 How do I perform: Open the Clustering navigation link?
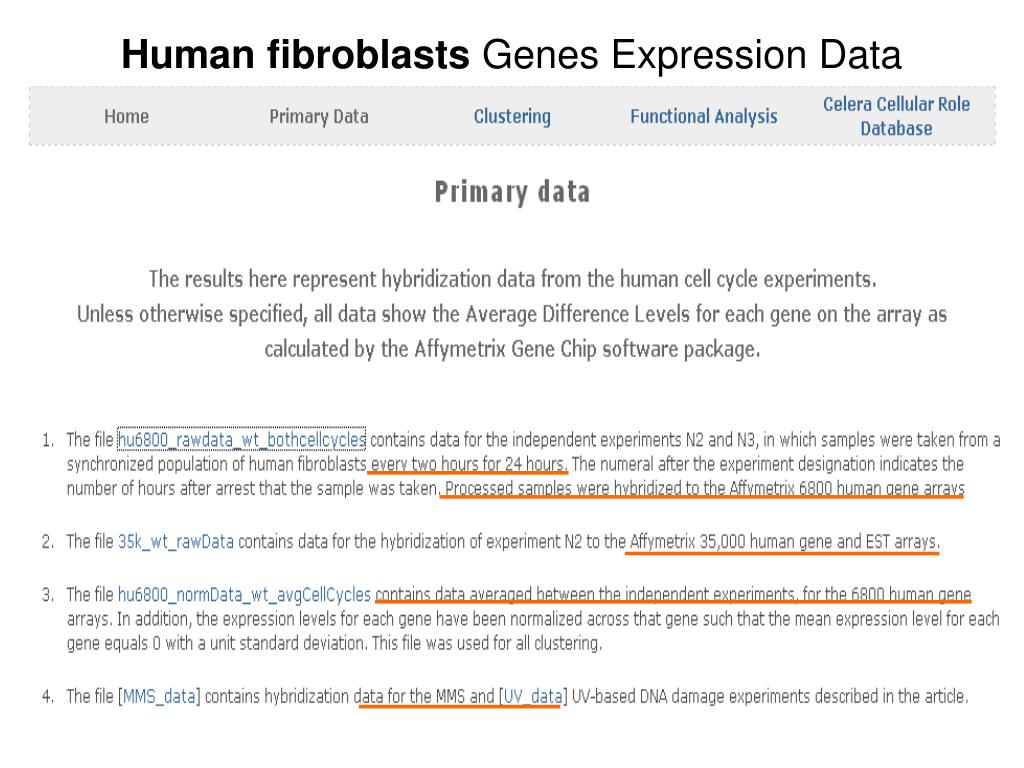click(x=512, y=116)
